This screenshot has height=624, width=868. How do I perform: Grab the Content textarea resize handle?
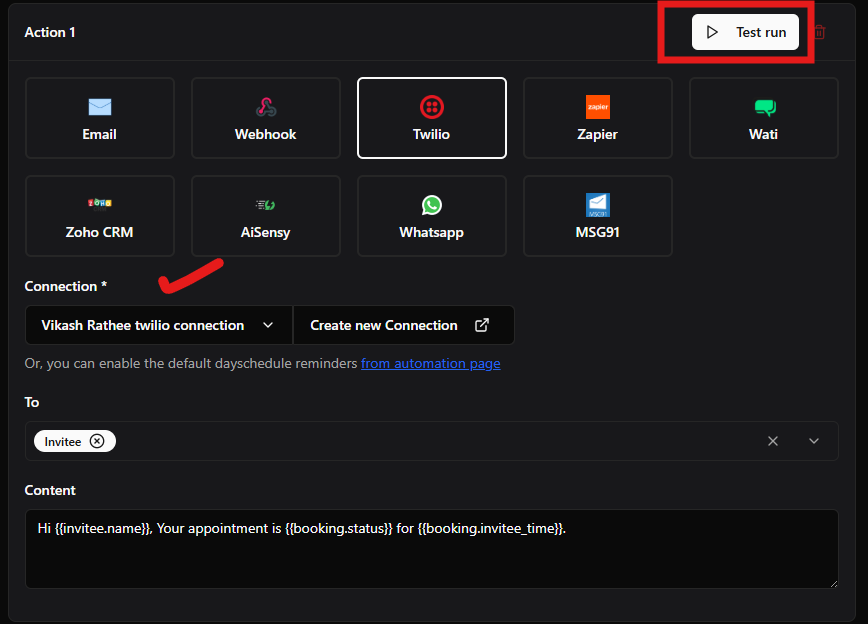tap(832, 582)
